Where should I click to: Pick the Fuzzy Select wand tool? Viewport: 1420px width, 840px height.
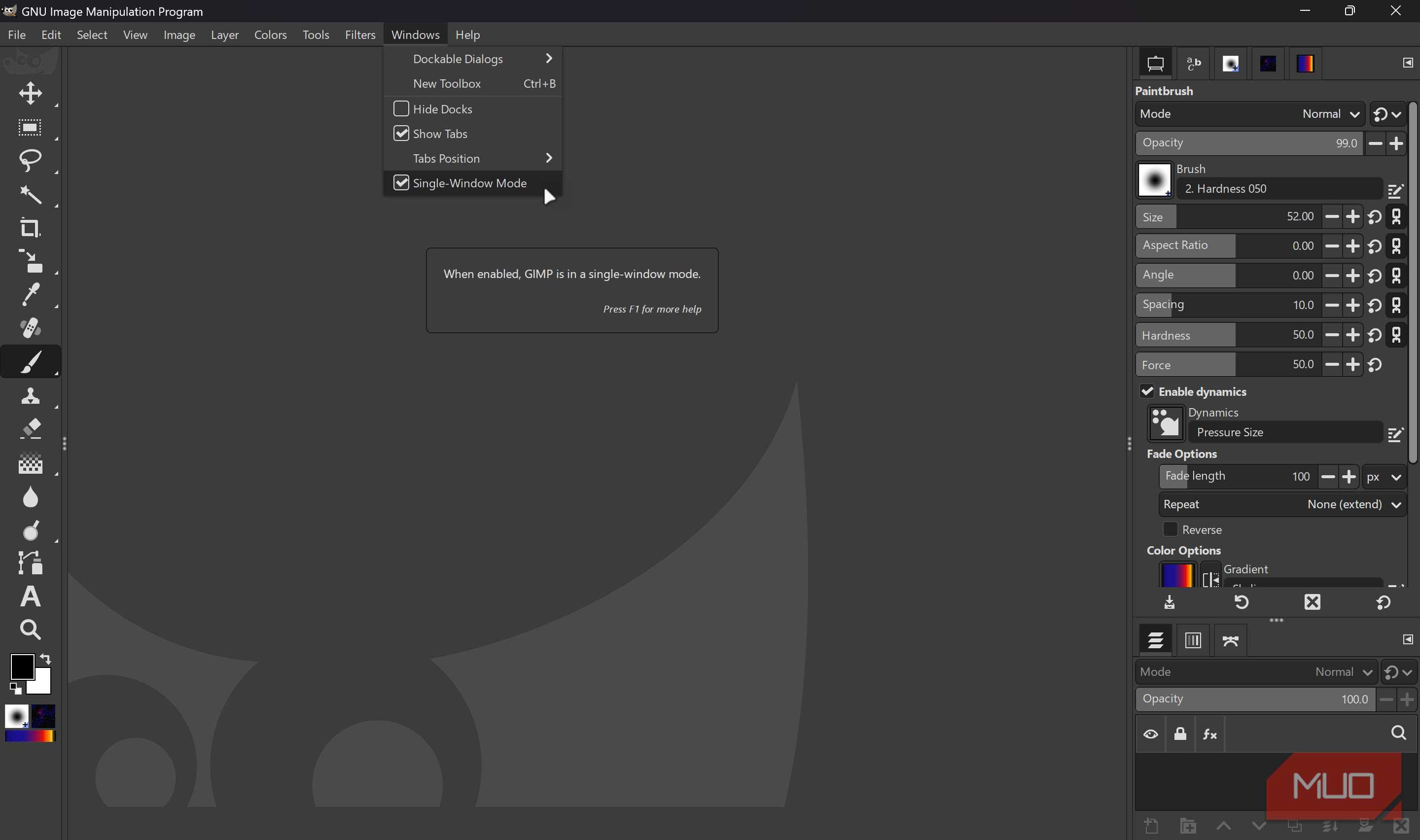click(30, 194)
